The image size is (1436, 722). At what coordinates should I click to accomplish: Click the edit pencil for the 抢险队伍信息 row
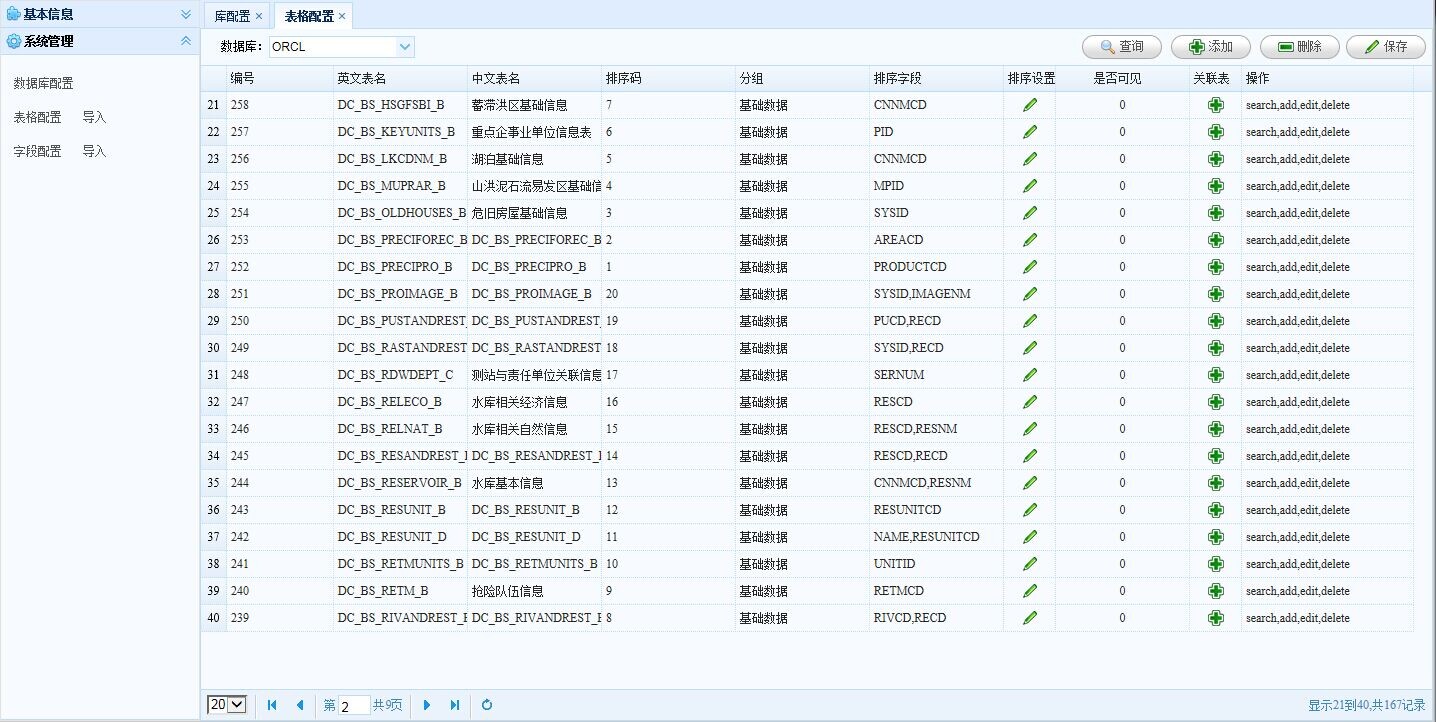tap(1030, 590)
